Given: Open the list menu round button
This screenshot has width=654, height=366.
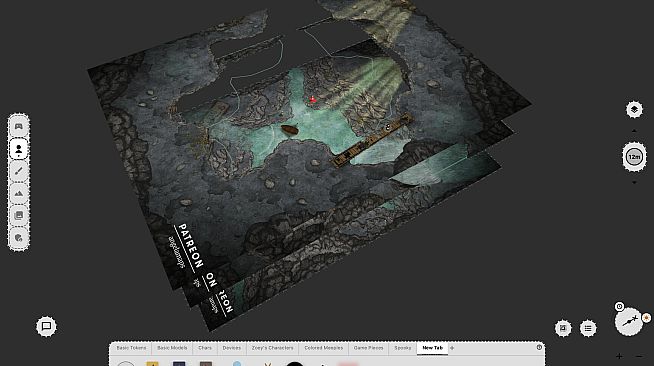Looking at the screenshot, I should click(588, 328).
